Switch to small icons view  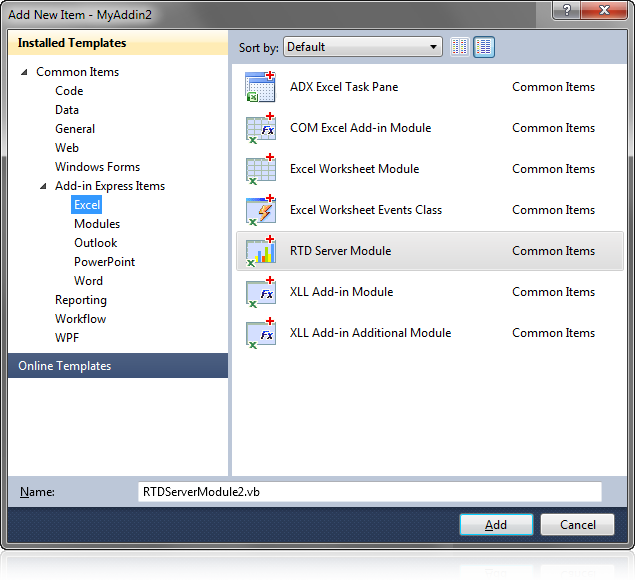[x=459, y=47]
